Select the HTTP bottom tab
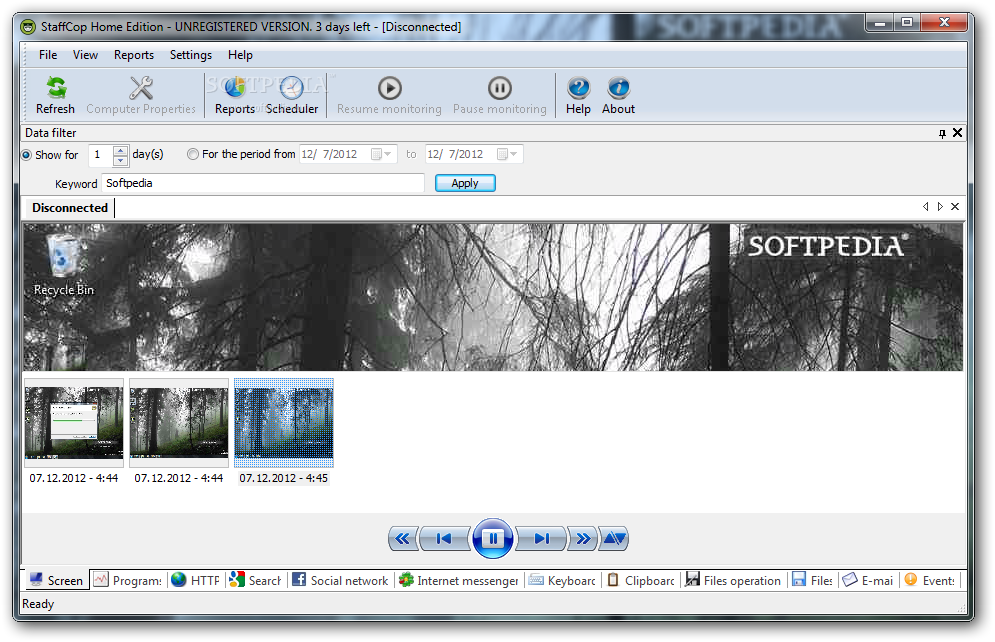995x642 pixels. tap(196, 580)
